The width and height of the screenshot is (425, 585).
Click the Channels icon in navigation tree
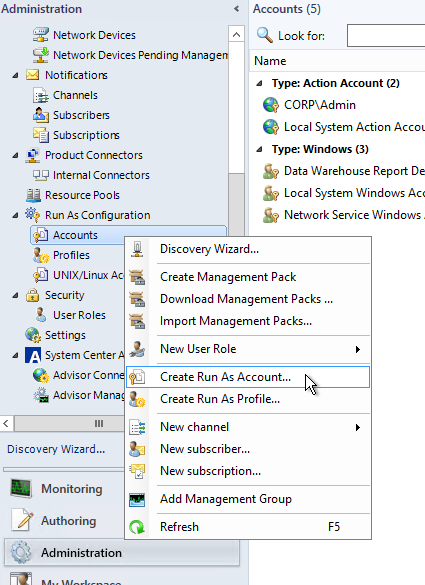(40, 95)
